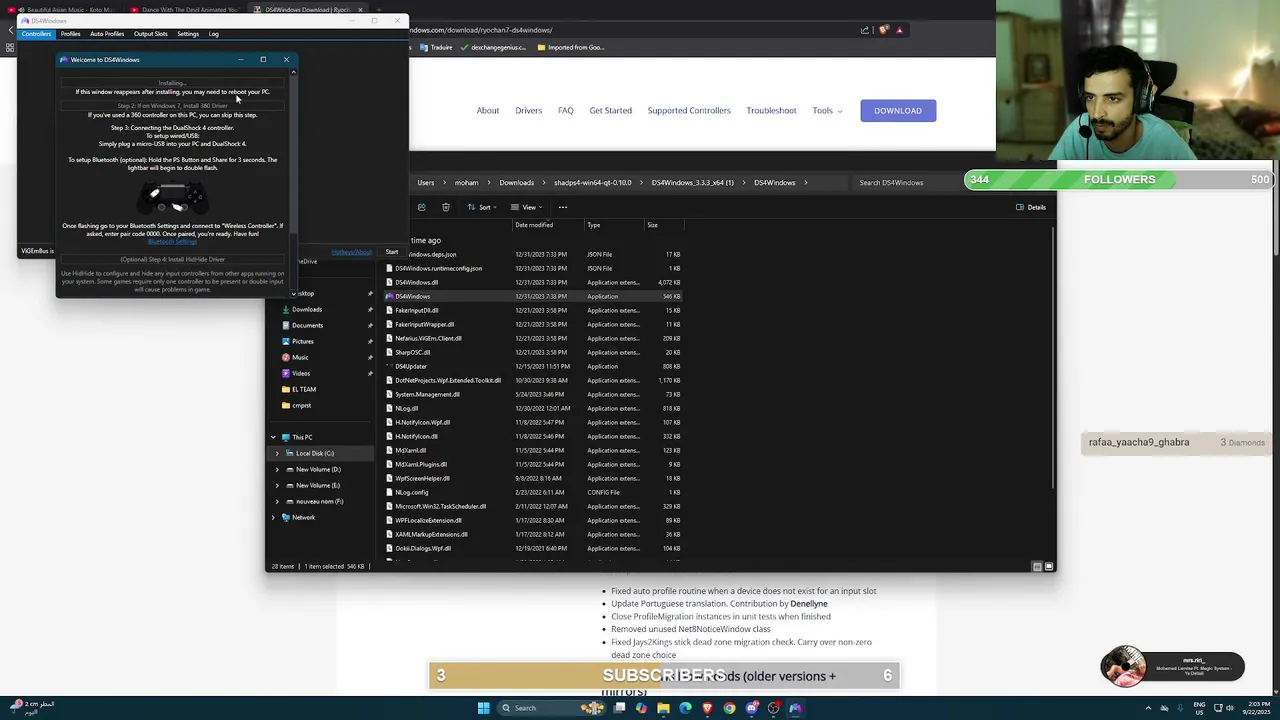Click the Drivers website nav link
The image size is (1280, 720).
(x=528, y=110)
